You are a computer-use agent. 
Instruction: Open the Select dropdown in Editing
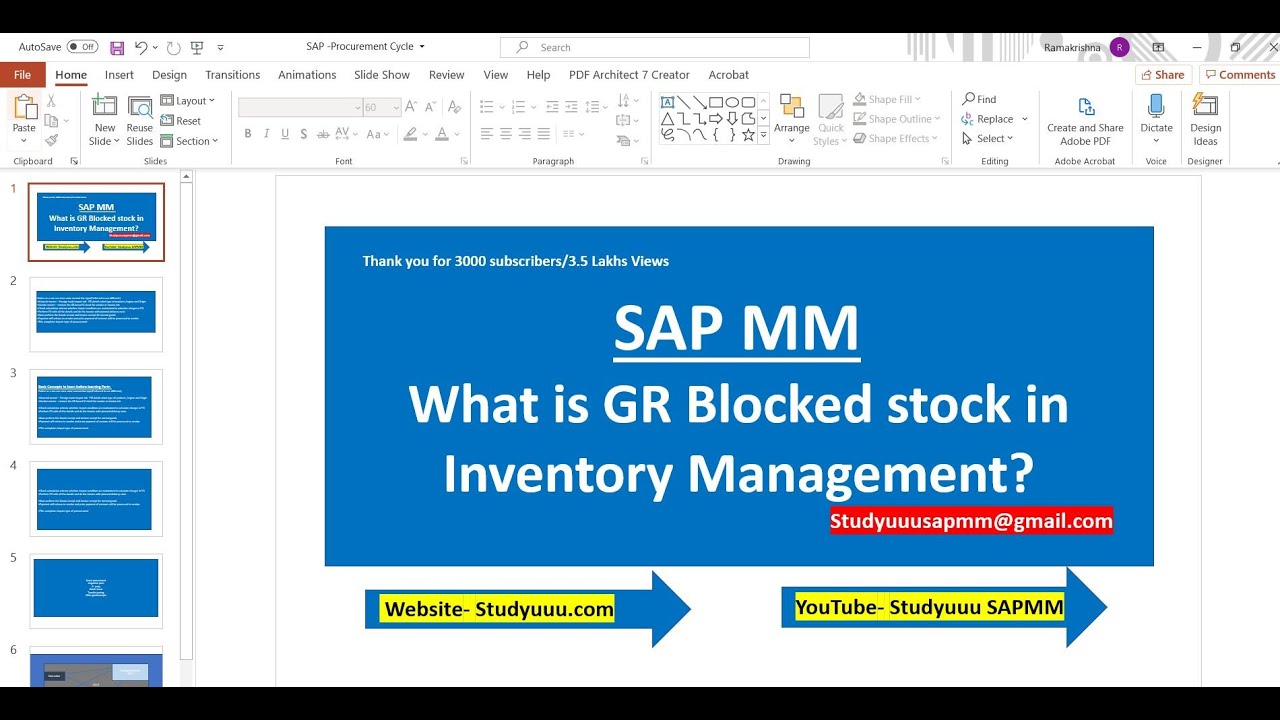[987, 139]
